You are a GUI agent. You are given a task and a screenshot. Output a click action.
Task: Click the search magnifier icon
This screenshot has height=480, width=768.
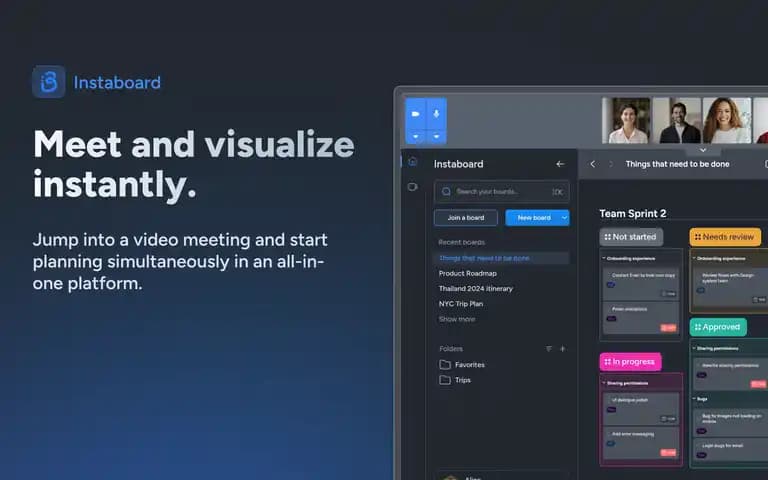point(446,192)
